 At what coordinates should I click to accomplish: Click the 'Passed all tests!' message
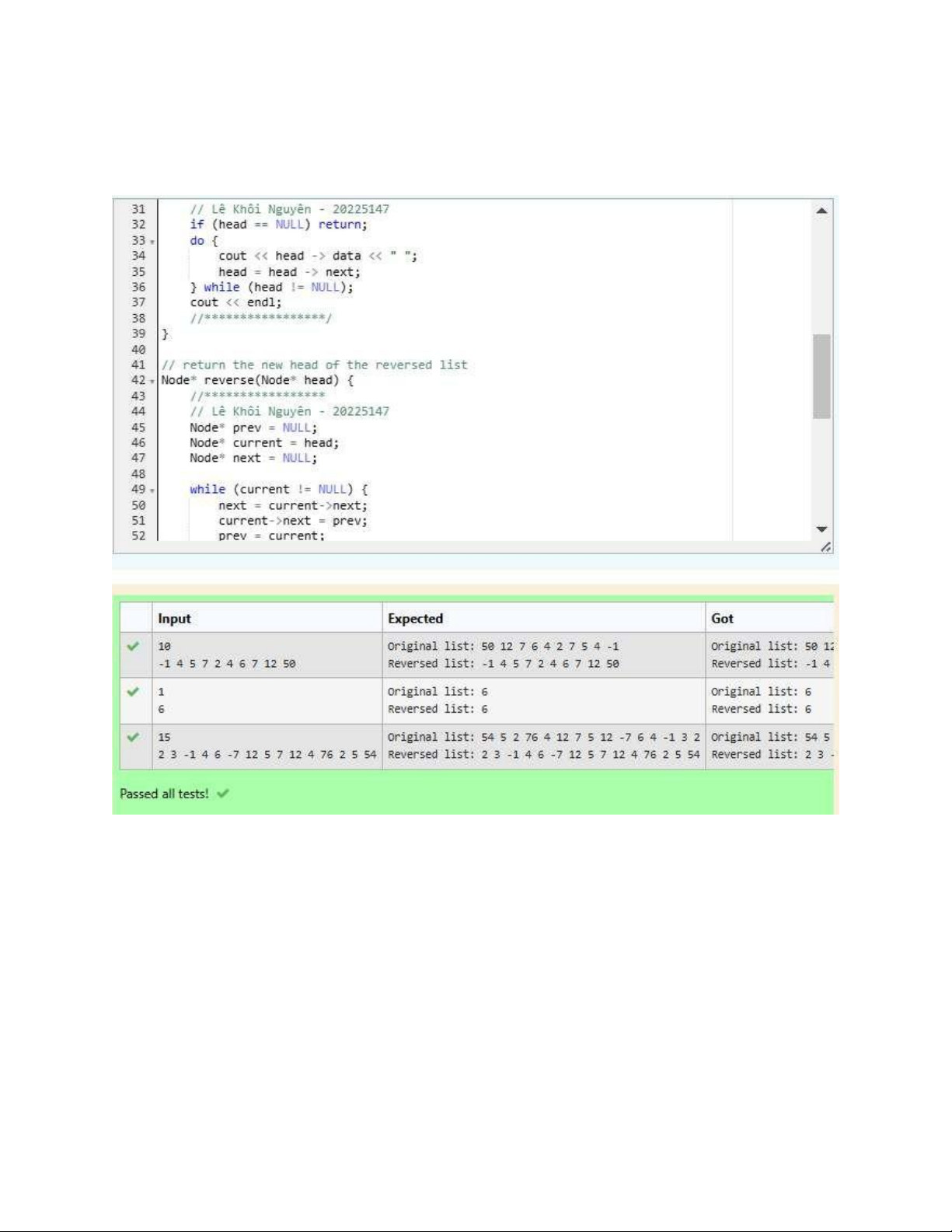coord(164,794)
